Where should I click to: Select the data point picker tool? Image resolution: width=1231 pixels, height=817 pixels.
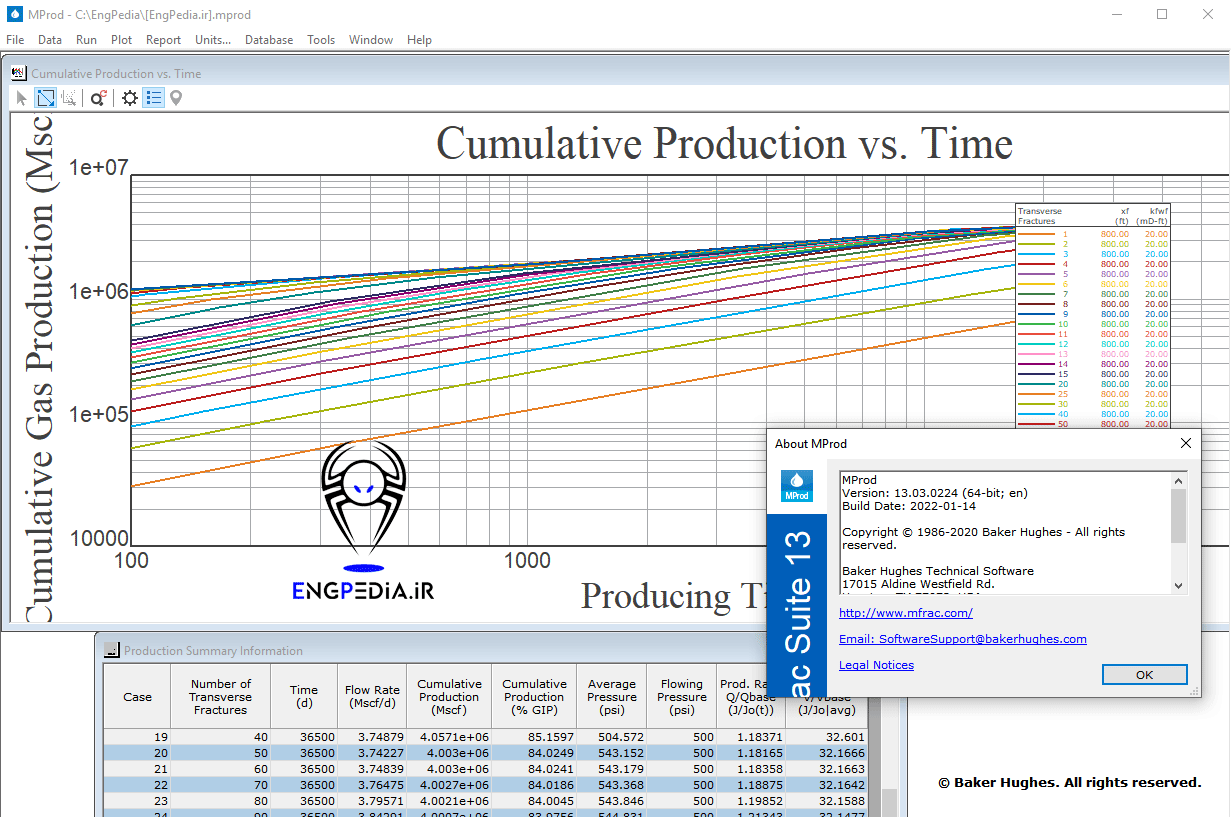click(69, 98)
